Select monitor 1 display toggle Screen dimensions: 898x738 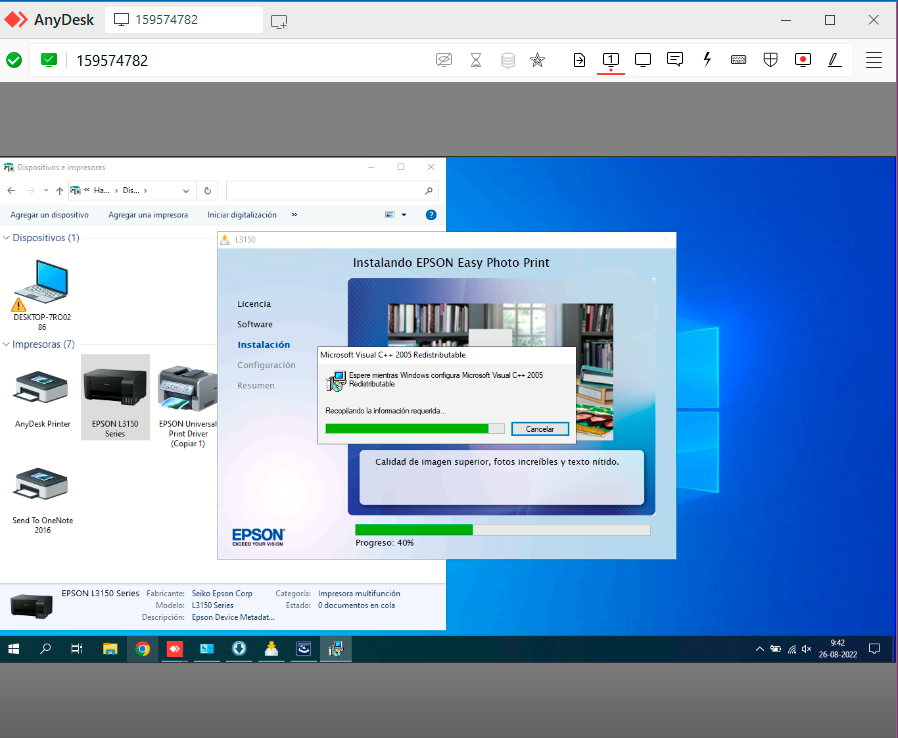(611, 60)
